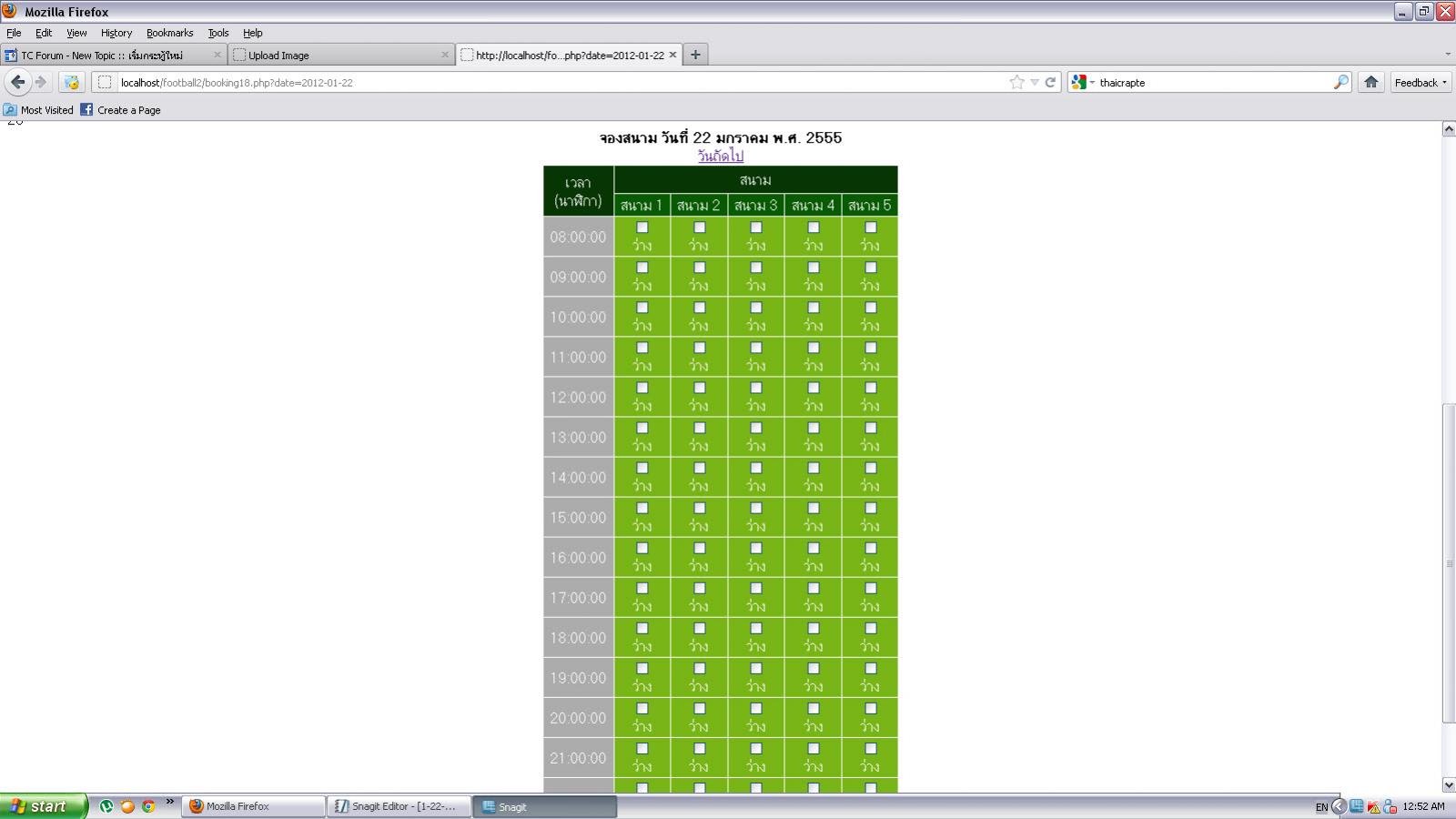Click the Home icon in the toolbar
This screenshot has width=1456, height=819.
pos(1370,82)
